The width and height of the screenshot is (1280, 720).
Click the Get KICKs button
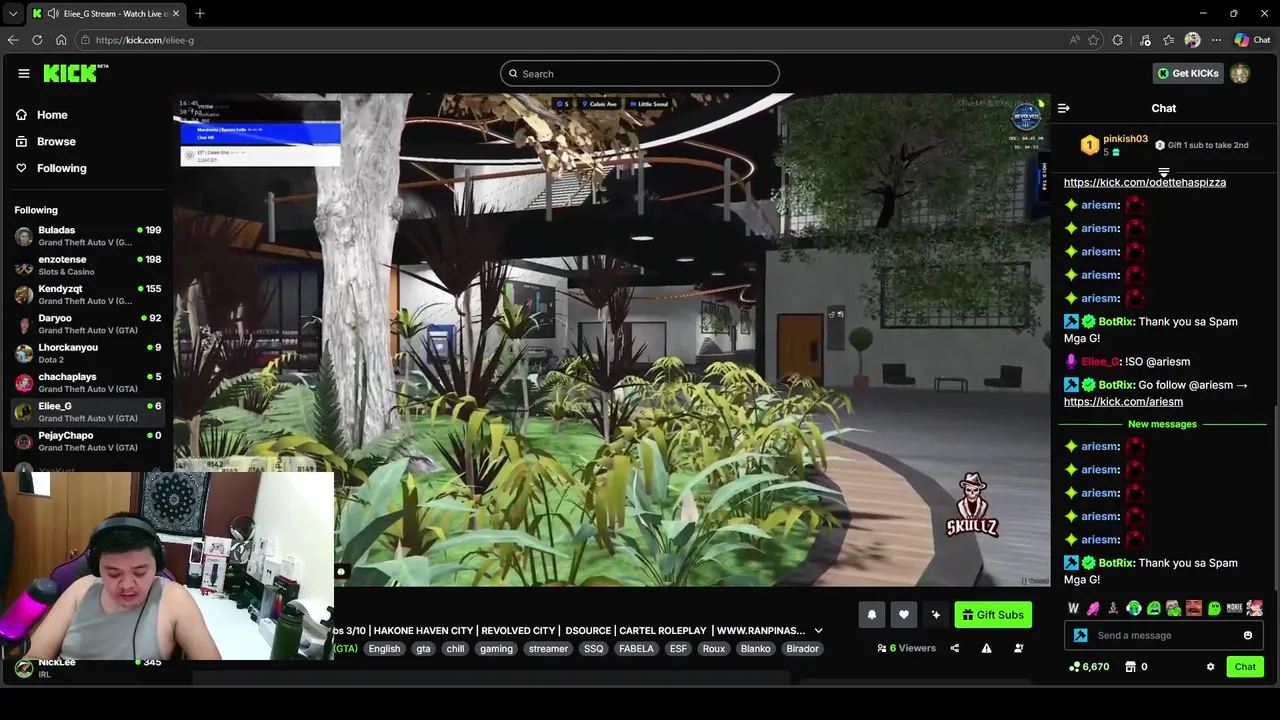[x=1188, y=73]
